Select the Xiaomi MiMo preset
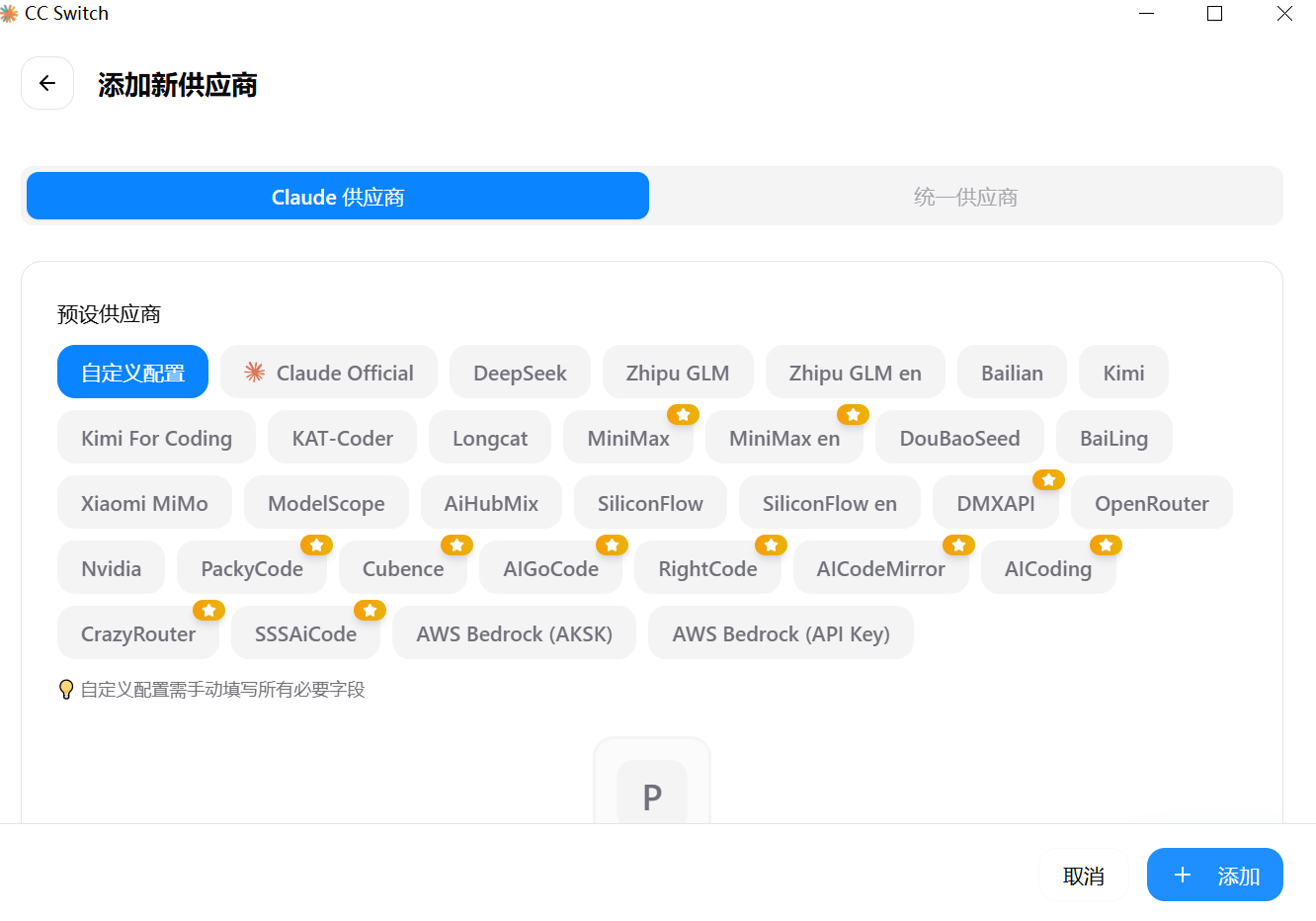 [x=144, y=502]
